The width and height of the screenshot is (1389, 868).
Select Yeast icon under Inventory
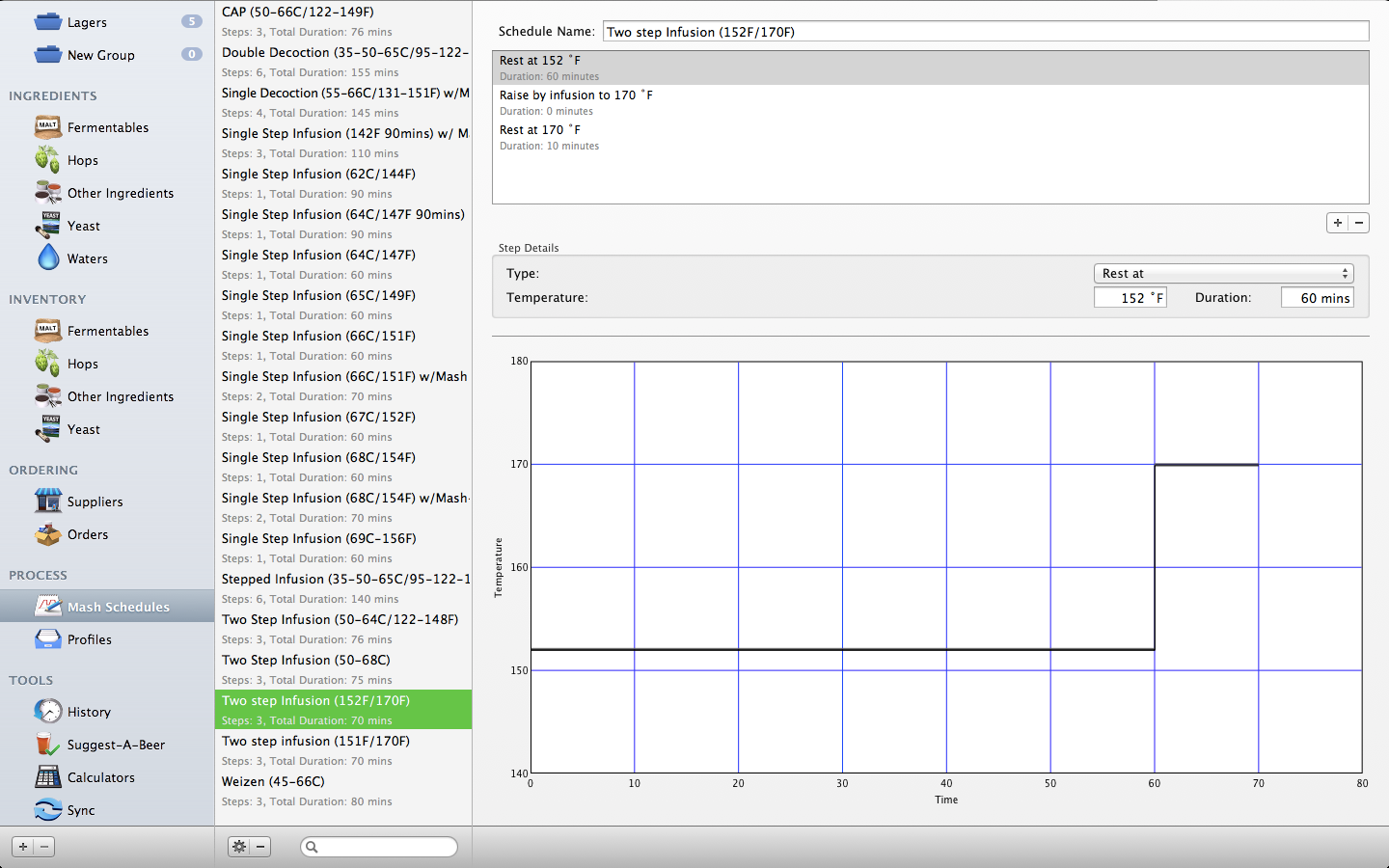48,428
